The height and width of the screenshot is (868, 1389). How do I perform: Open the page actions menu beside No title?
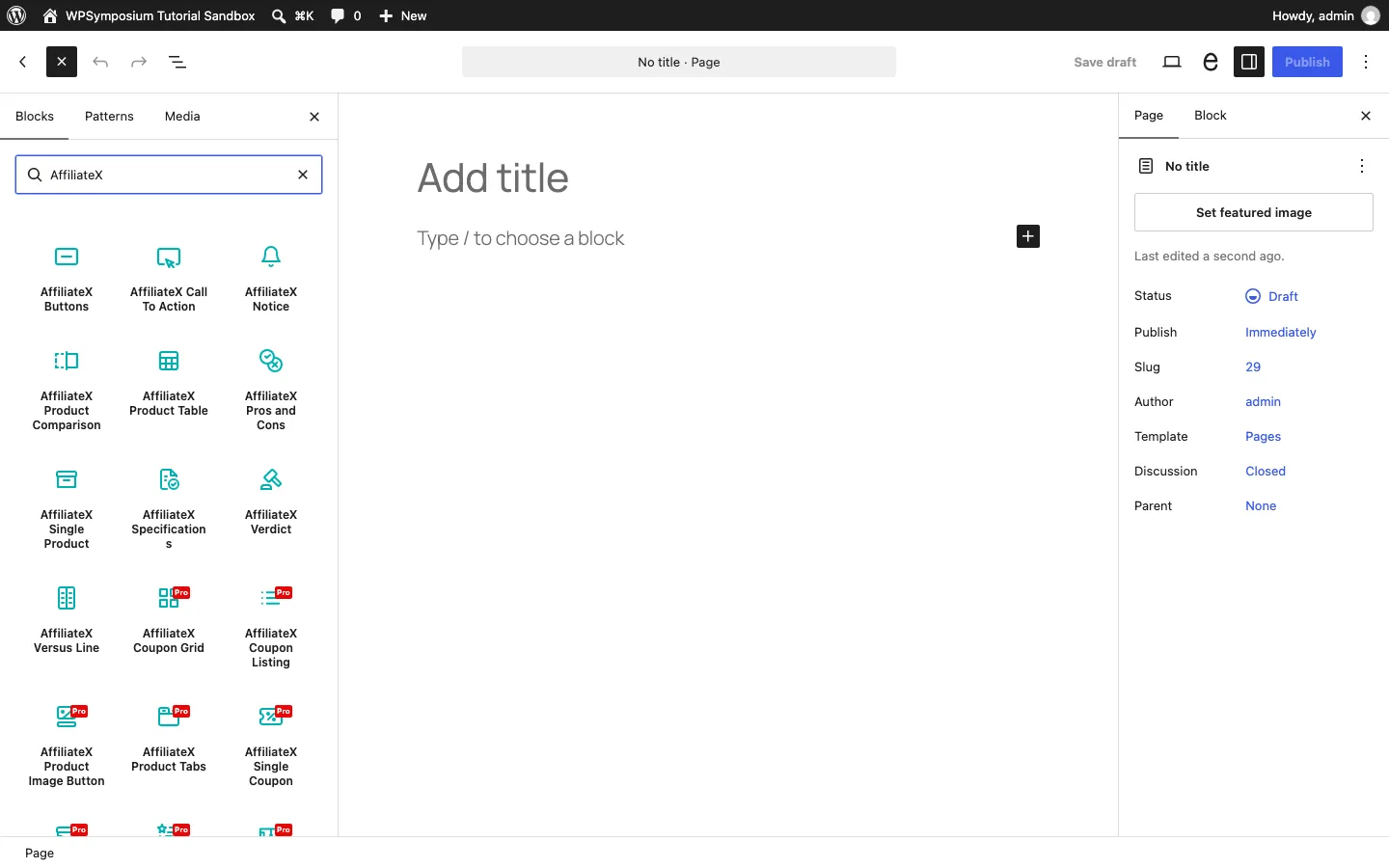tap(1362, 166)
